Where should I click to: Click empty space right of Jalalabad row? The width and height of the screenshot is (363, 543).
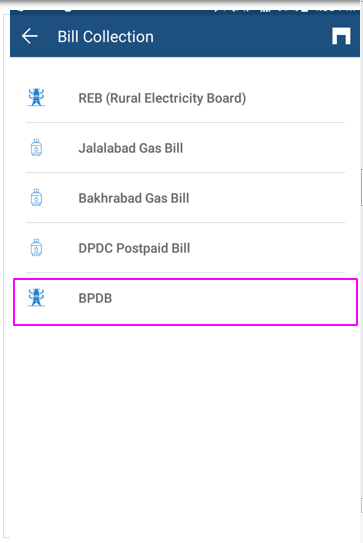pos(265,148)
